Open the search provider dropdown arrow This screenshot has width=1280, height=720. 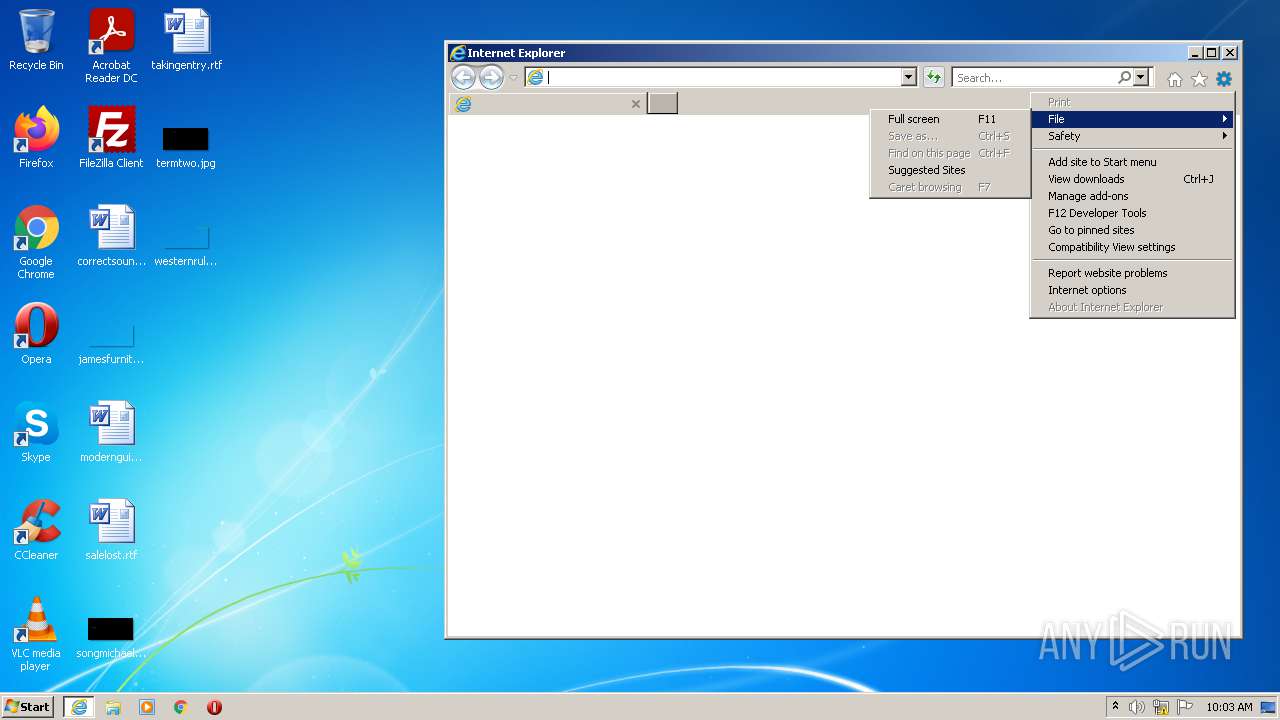(x=1141, y=77)
